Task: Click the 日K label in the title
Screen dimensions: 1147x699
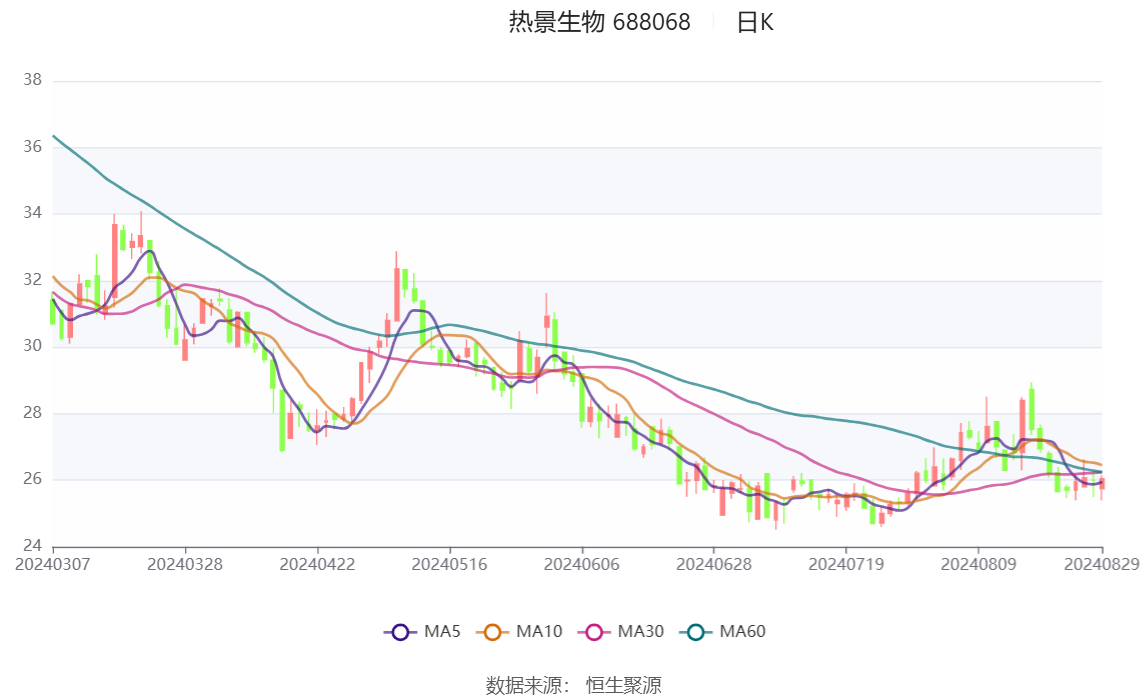Action: click(755, 23)
